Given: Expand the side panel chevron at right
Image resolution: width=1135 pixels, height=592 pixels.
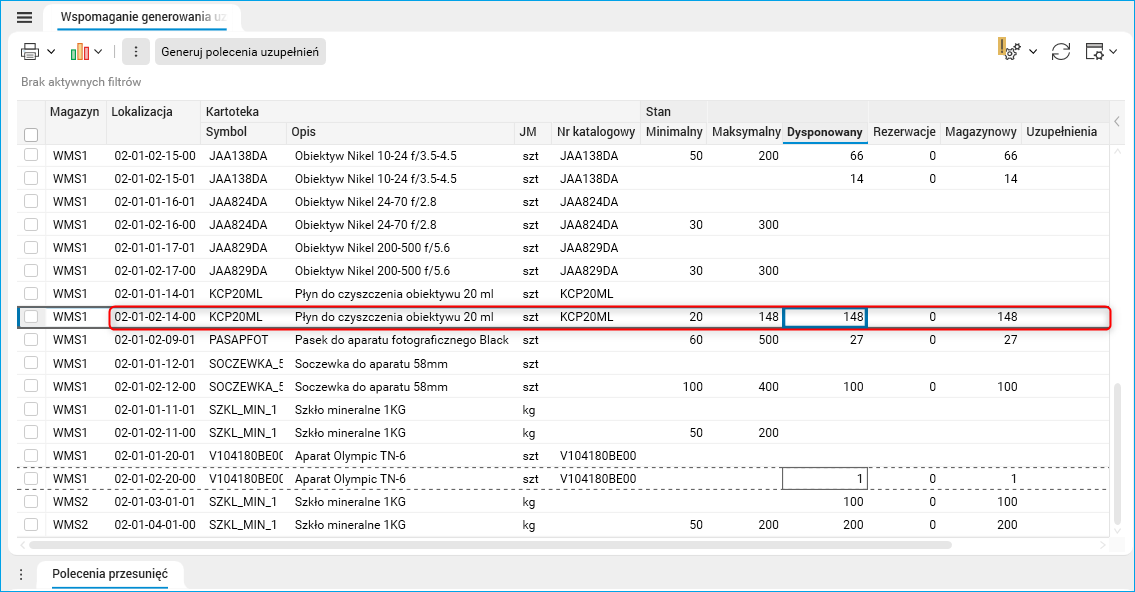Looking at the screenshot, I should [x=1117, y=122].
